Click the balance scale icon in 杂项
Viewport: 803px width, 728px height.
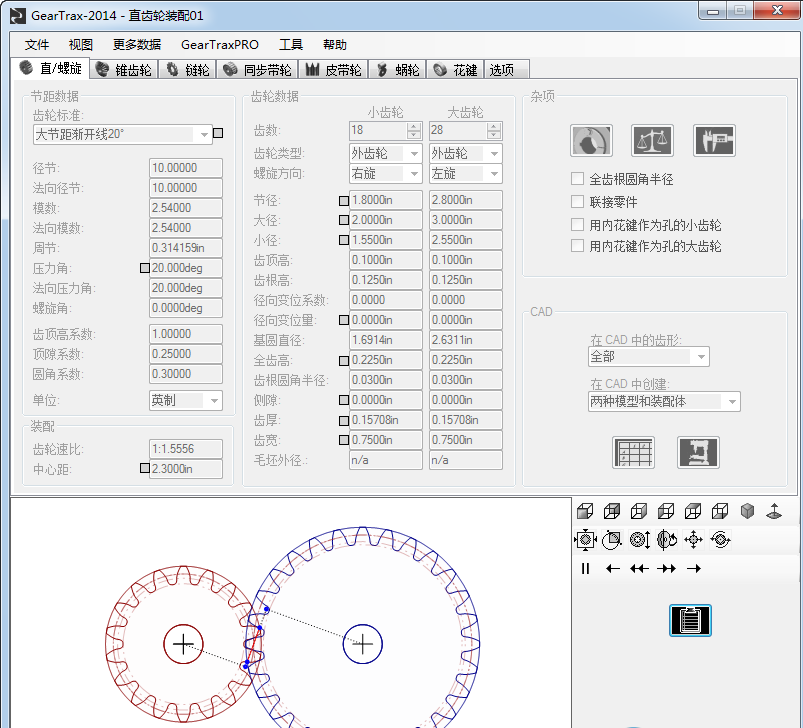[652, 141]
